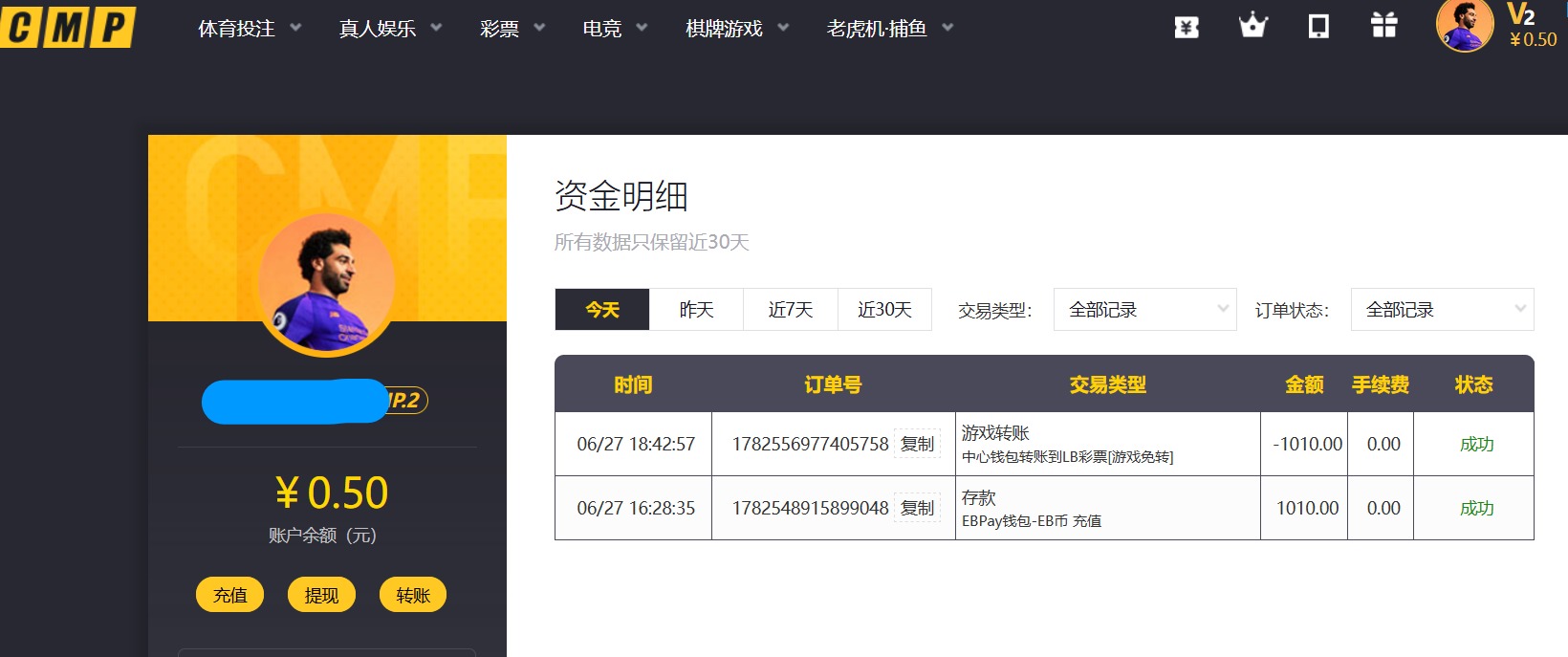Click the VIP.2 badge beside username
The width and height of the screenshot is (1568, 657).
[x=405, y=401]
